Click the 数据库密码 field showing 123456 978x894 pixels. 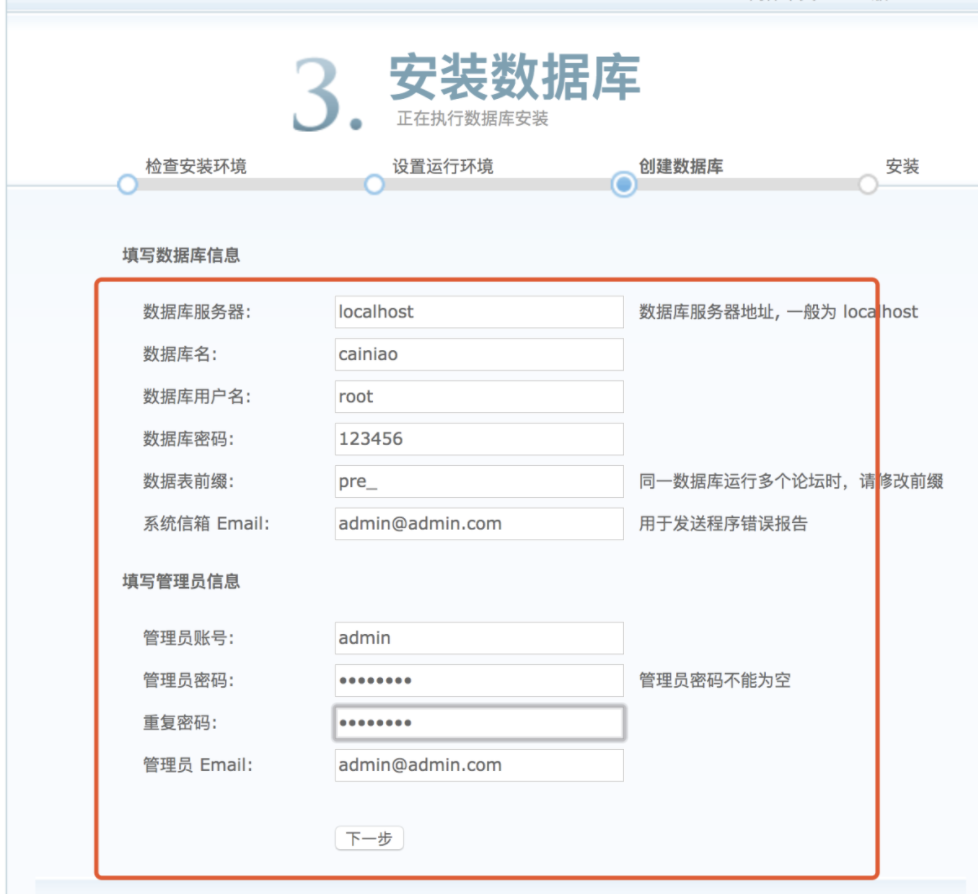(x=479, y=439)
